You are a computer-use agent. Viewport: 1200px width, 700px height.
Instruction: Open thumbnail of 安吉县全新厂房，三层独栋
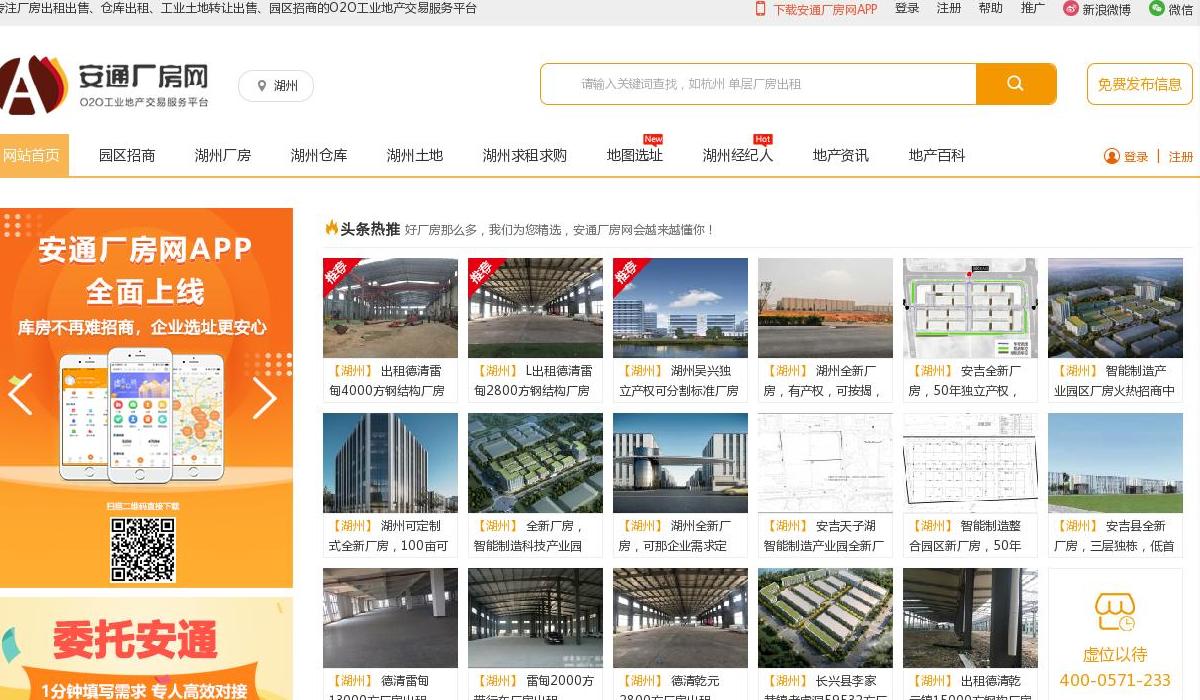click(x=1115, y=463)
